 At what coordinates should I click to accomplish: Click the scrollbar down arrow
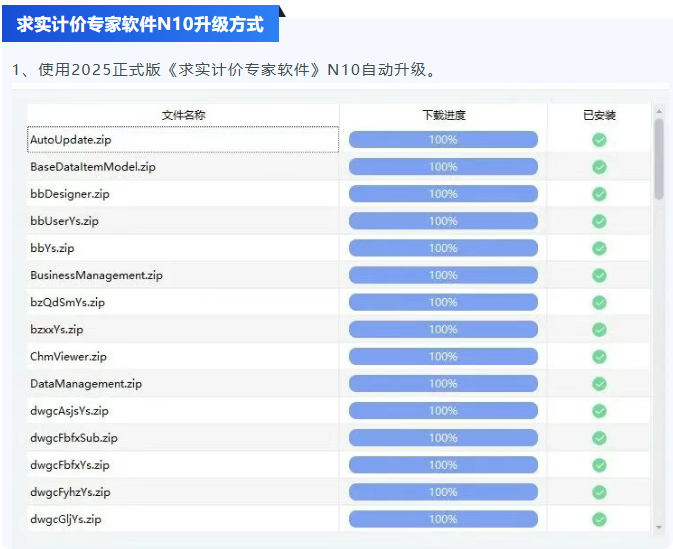[659, 527]
